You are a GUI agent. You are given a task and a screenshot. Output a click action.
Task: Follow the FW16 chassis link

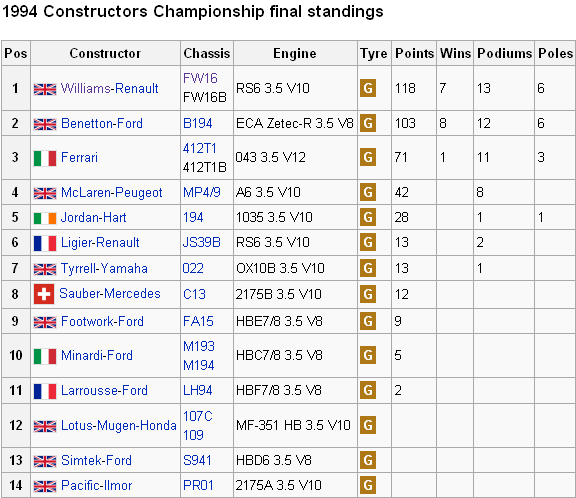200,78
